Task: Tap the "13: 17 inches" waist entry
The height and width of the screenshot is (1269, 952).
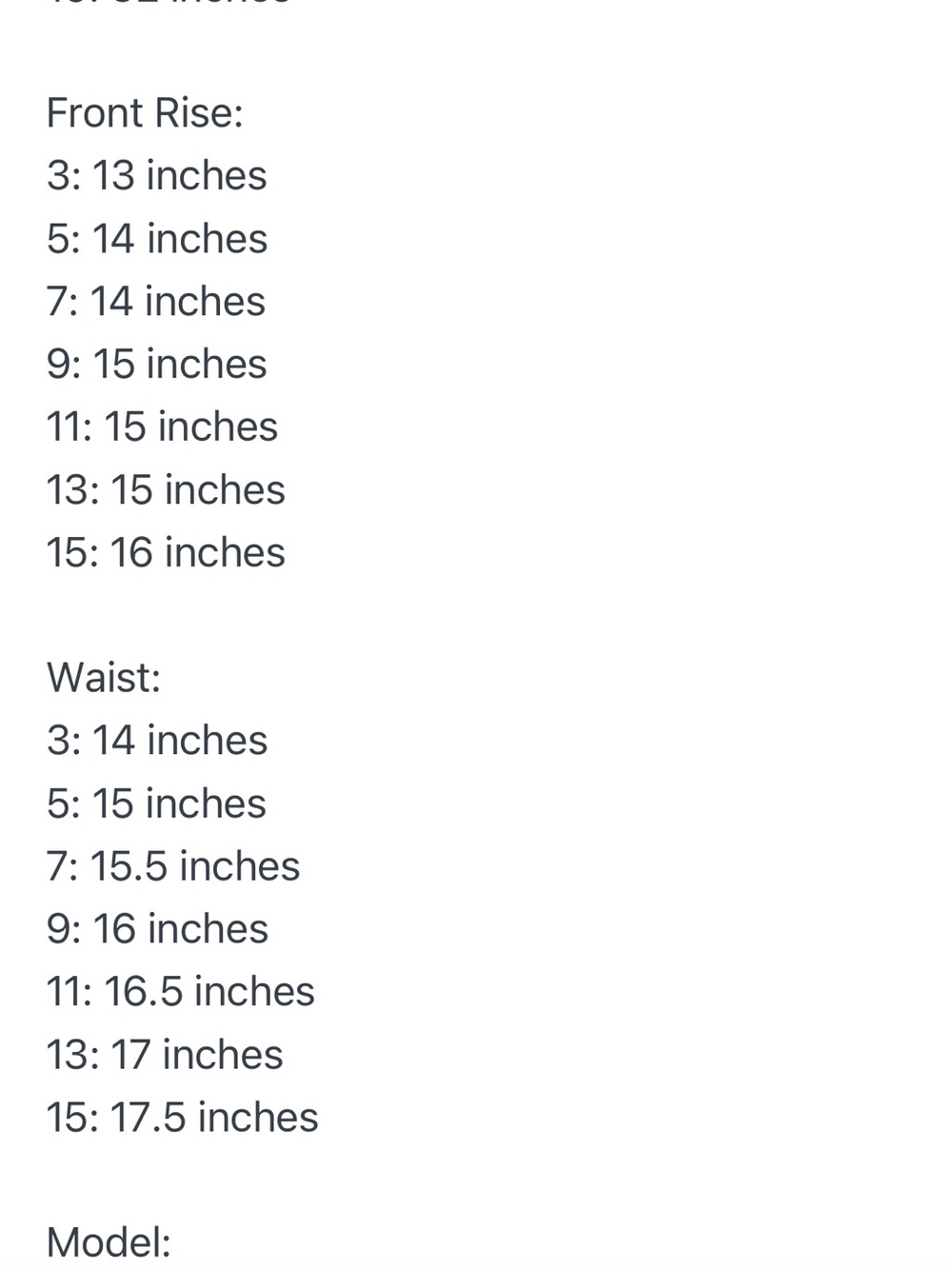Action: tap(165, 1056)
